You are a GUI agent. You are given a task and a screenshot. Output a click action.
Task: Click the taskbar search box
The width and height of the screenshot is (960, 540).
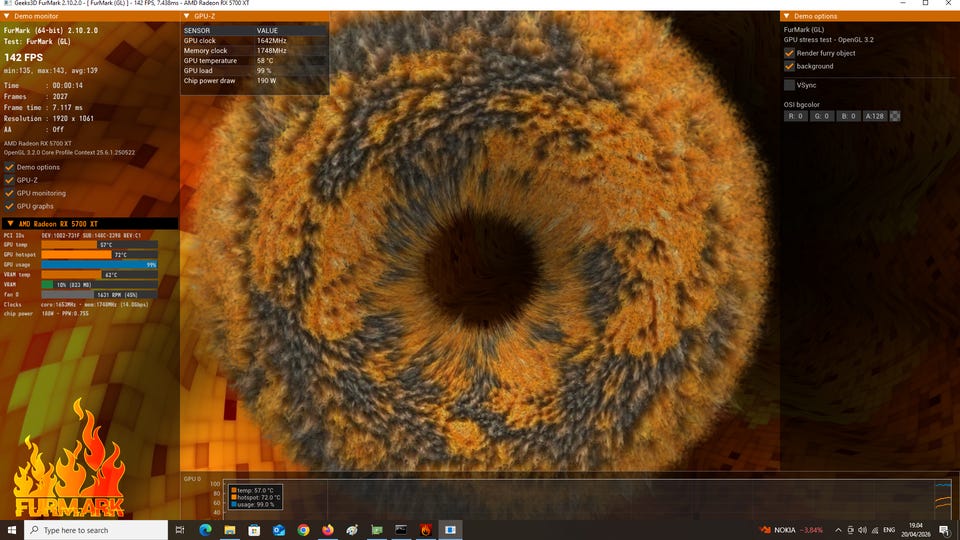click(96, 530)
